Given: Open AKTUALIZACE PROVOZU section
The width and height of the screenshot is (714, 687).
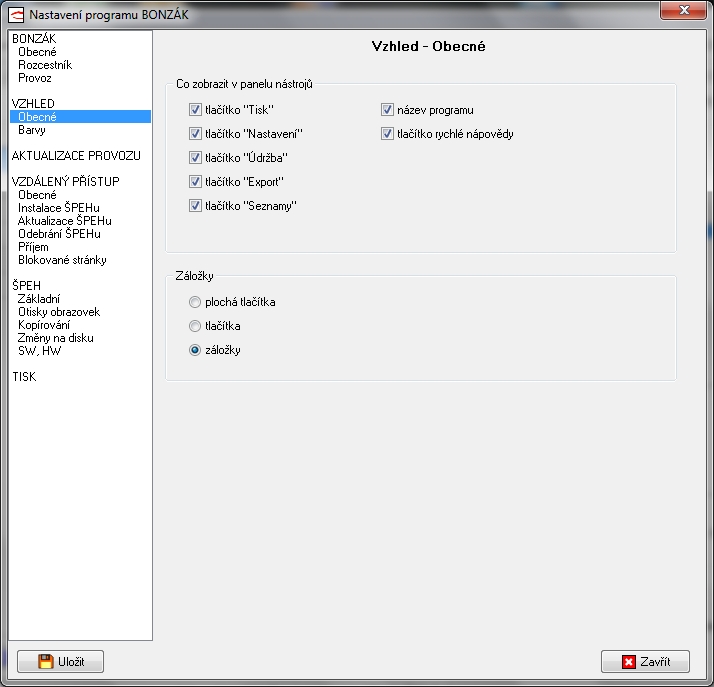Looking at the screenshot, I should 76,156.
